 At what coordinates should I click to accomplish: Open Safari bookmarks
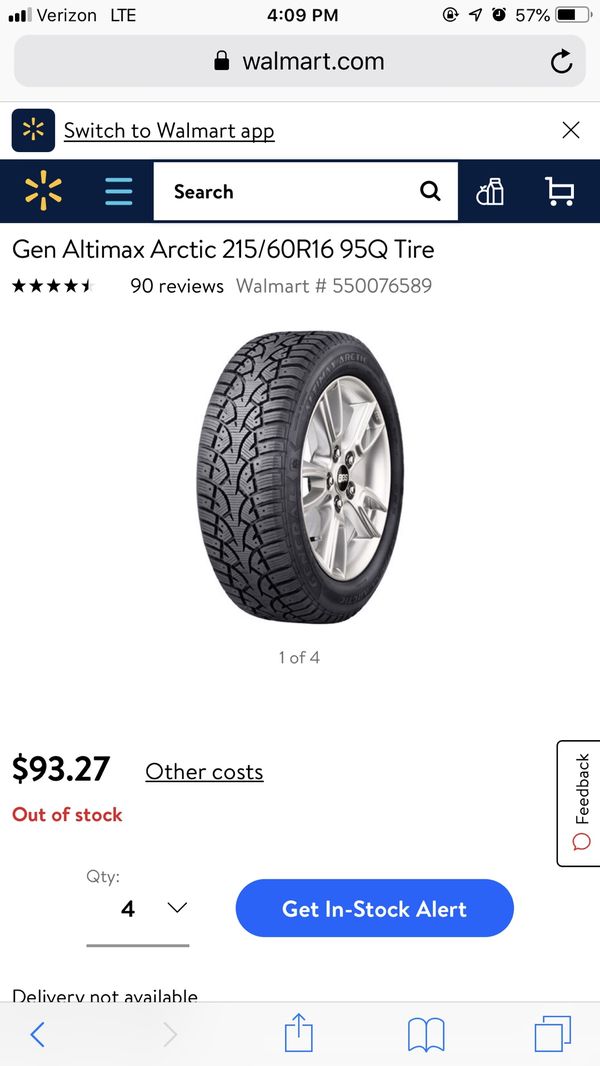(x=426, y=1035)
